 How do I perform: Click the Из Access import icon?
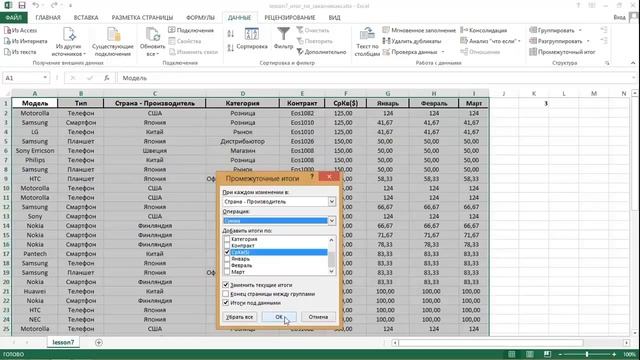[x=7, y=31]
